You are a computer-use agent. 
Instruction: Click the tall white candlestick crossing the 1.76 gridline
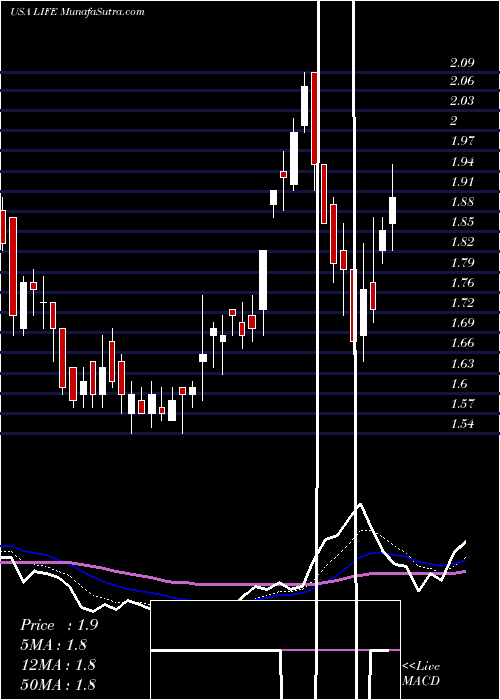pos(263,280)
